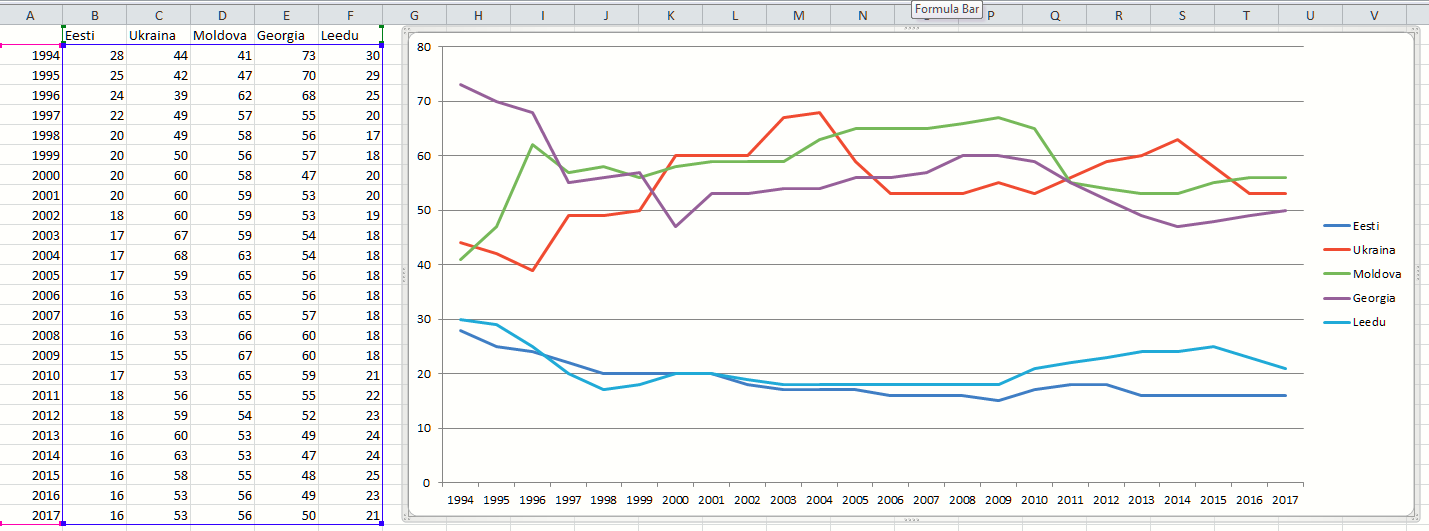Click the Ukraina header cell
Screen dimensions: 1429x531
pos(158,36)
